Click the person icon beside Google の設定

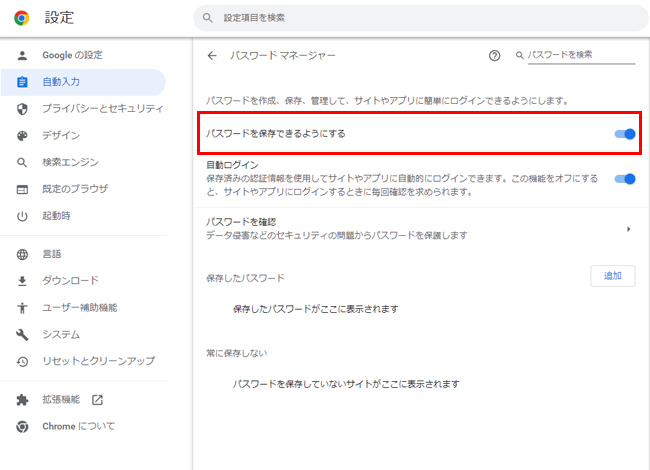pyautogui.click(x=22, y=55)
